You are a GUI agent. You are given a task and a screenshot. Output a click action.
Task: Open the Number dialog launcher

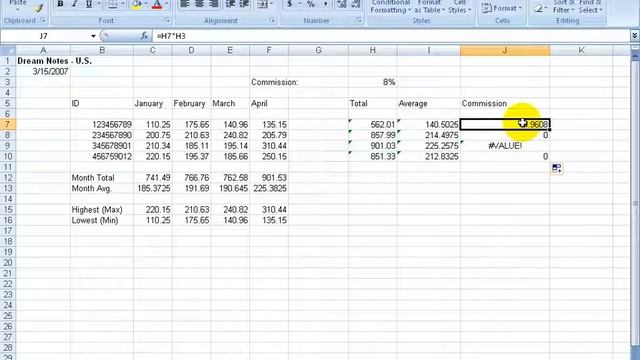click(359, 20)
